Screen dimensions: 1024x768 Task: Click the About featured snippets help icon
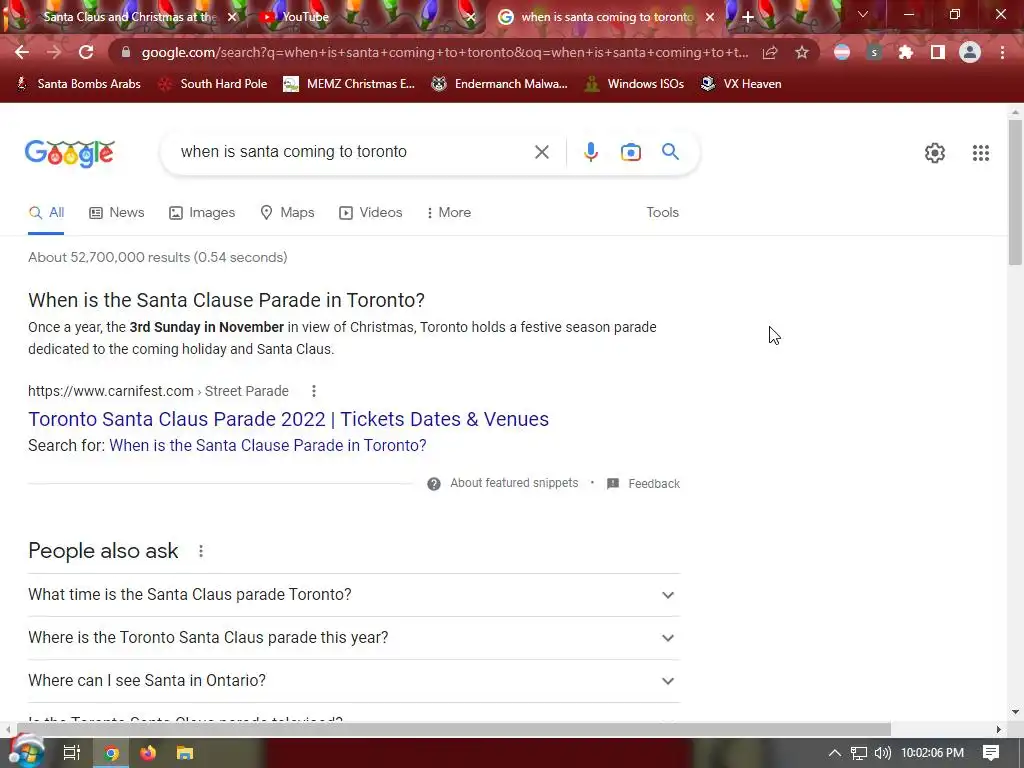point(434,484)
